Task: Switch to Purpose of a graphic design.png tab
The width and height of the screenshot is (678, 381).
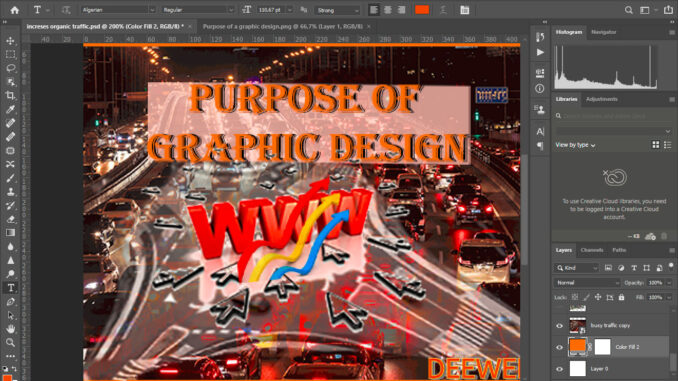Action: coord(282,26)
